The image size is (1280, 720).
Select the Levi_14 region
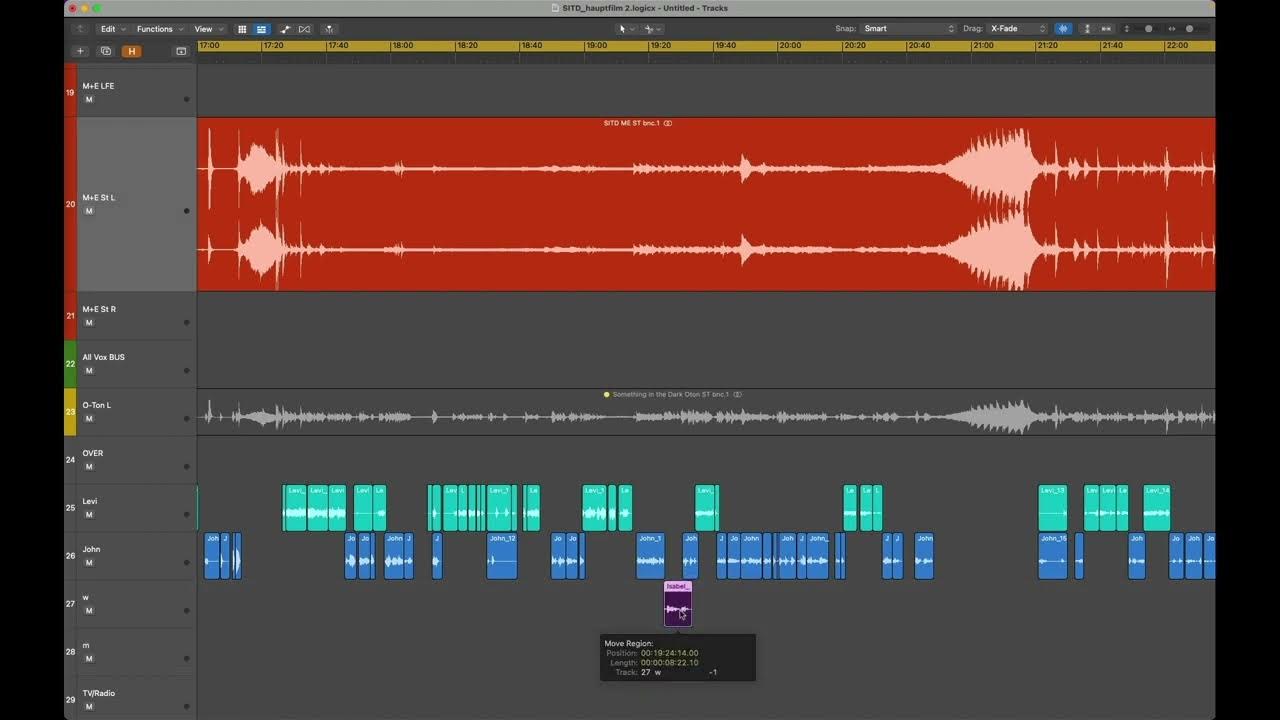1157,508
